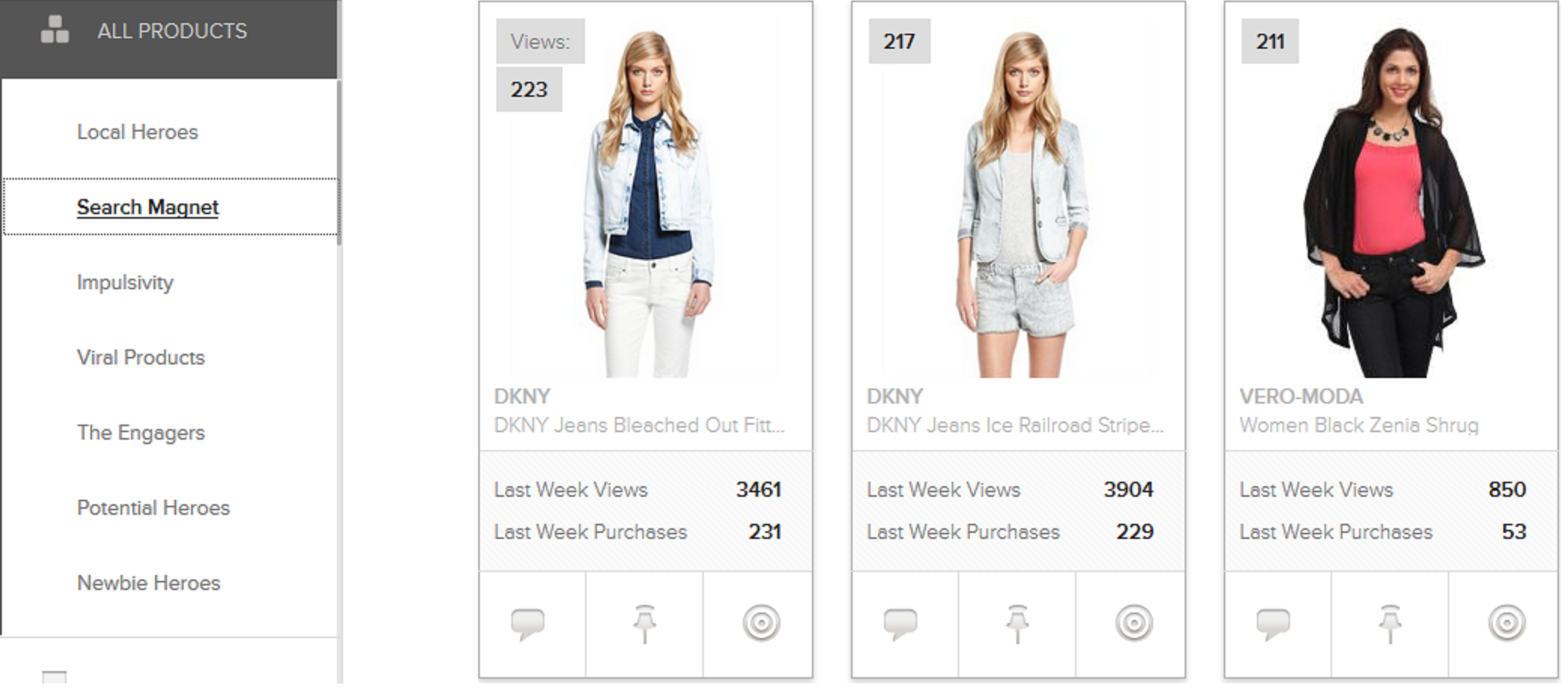The image size is (1568, 688).
Task: Pin the DKNY Jeans Bleached Out product
Action: click(645, 623)
